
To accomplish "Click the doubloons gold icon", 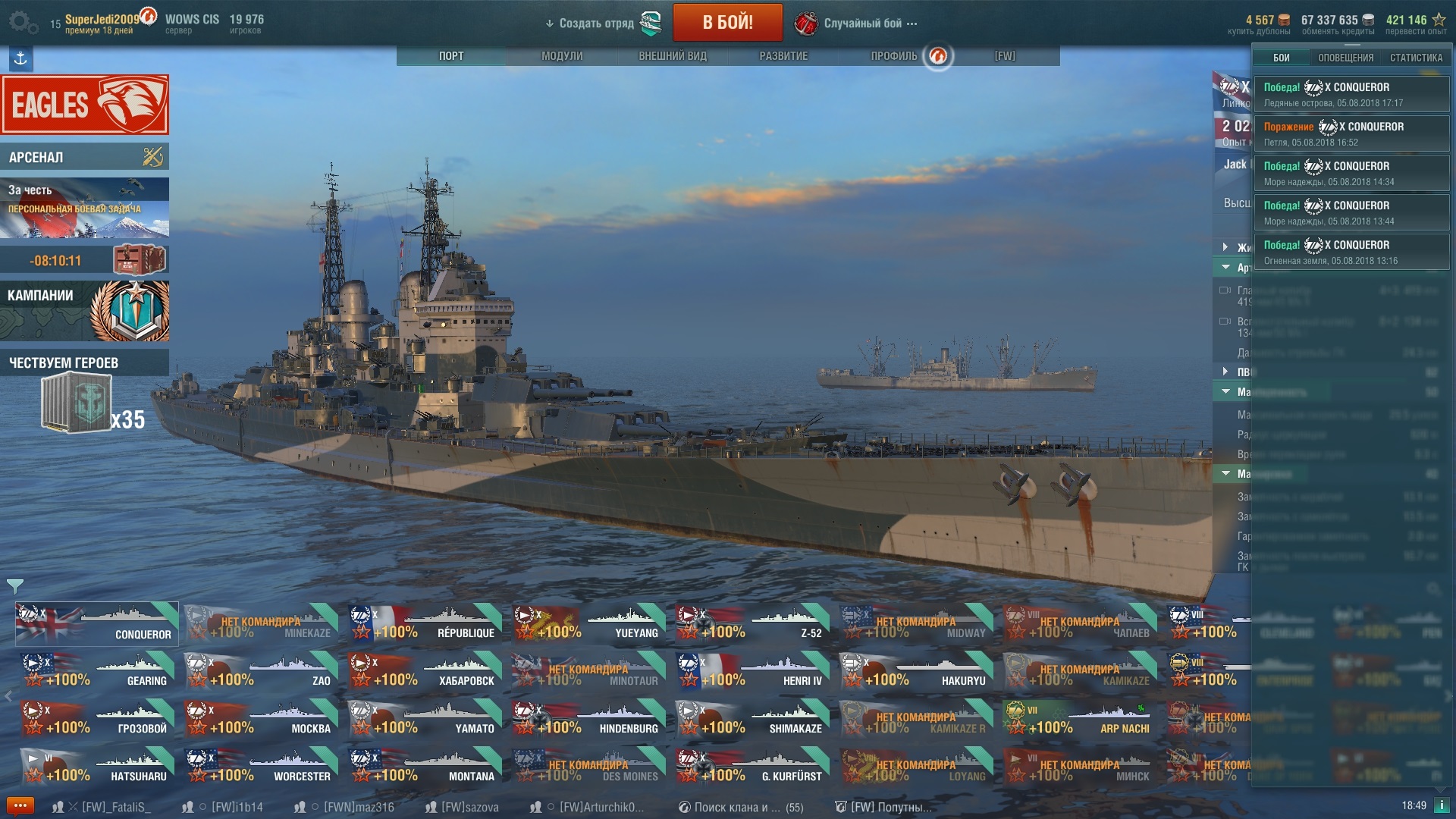I will 1284,20.
